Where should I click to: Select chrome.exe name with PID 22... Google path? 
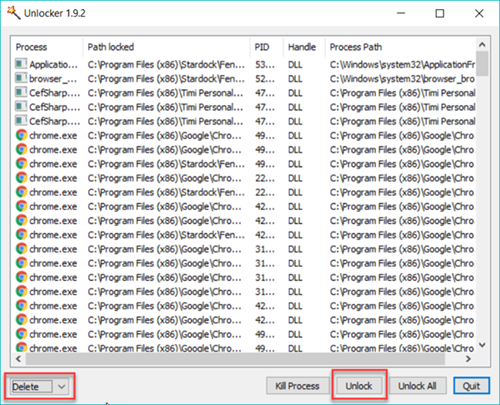53,178
